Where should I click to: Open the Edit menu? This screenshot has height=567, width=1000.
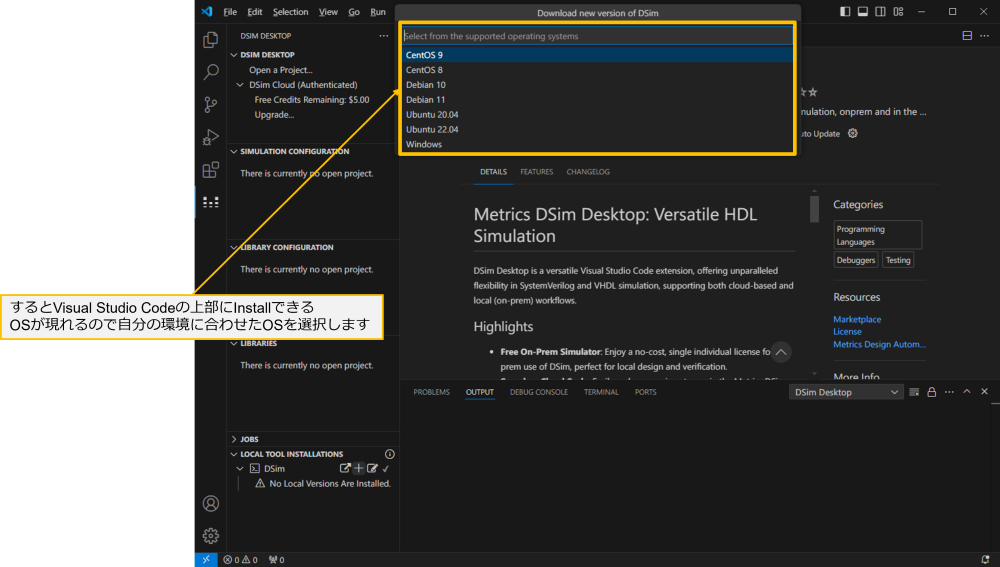click(x=254, y=12)
